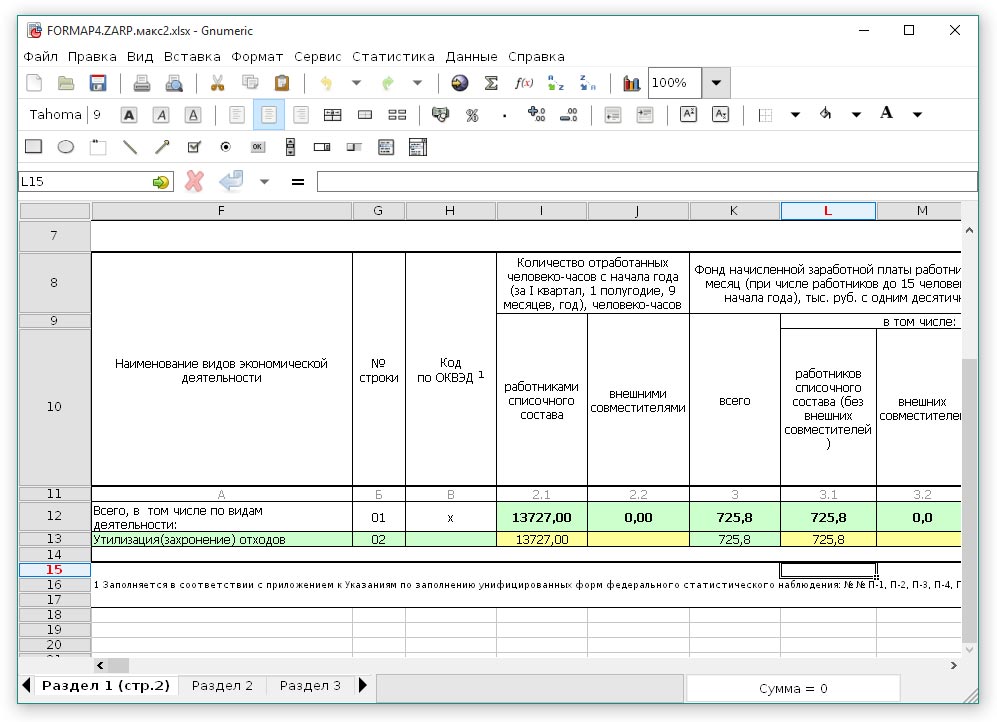Switch to Раздел 3 sheet tab

[310, 686]
